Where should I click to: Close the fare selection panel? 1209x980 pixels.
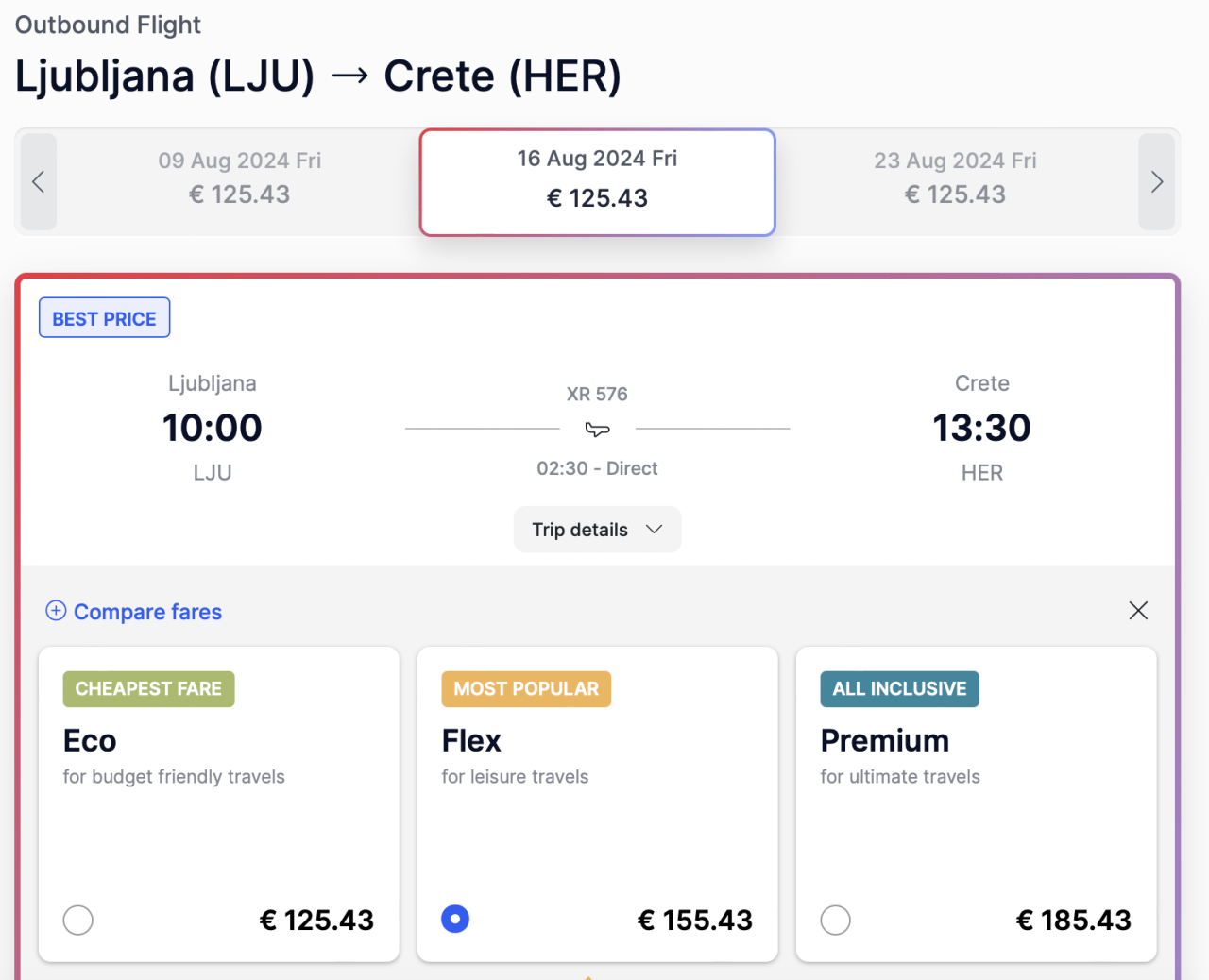click(1138, 611)
